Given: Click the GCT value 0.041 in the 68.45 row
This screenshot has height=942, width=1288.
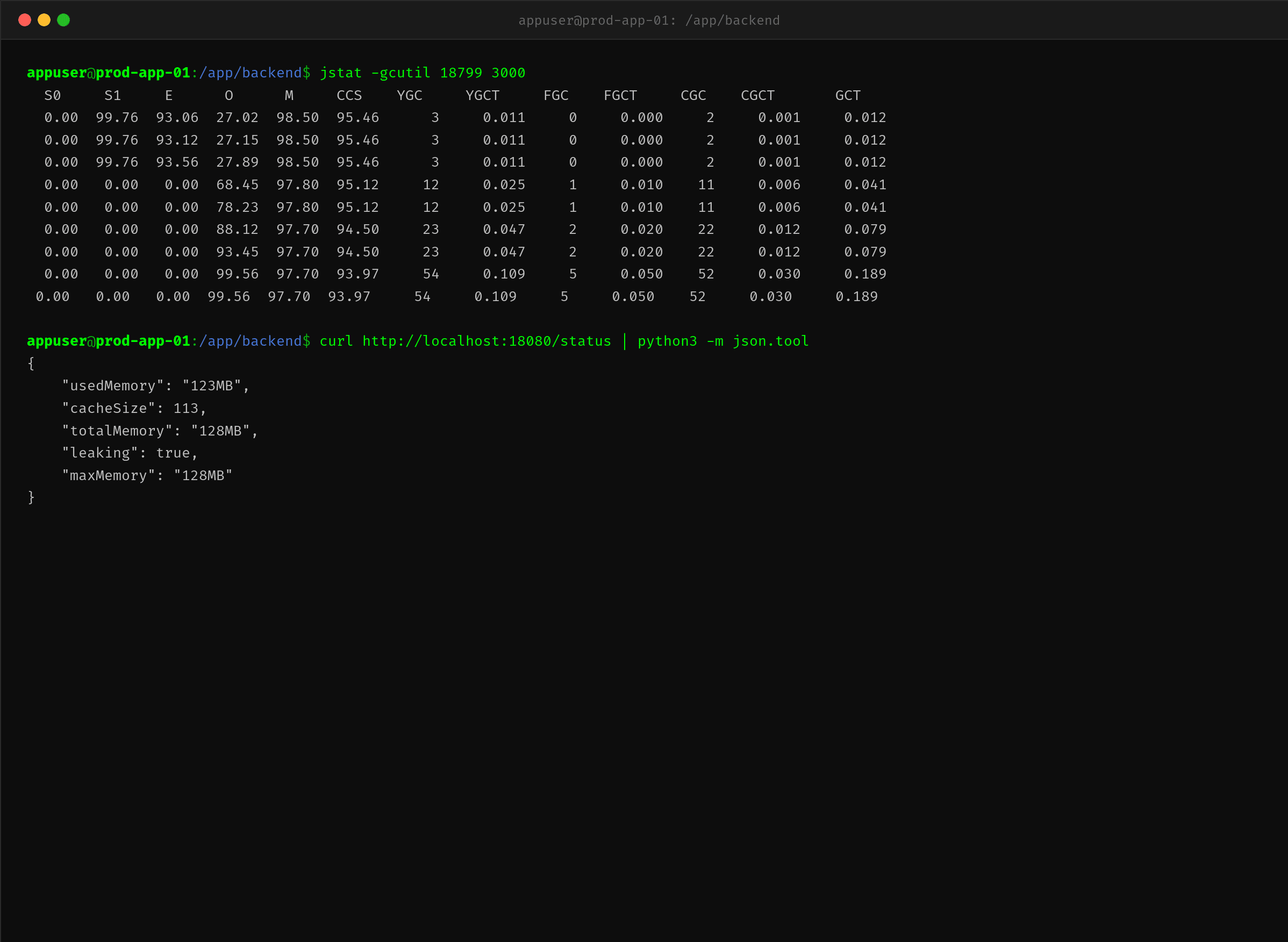Looking at the screenshot, I should [865, 185].
